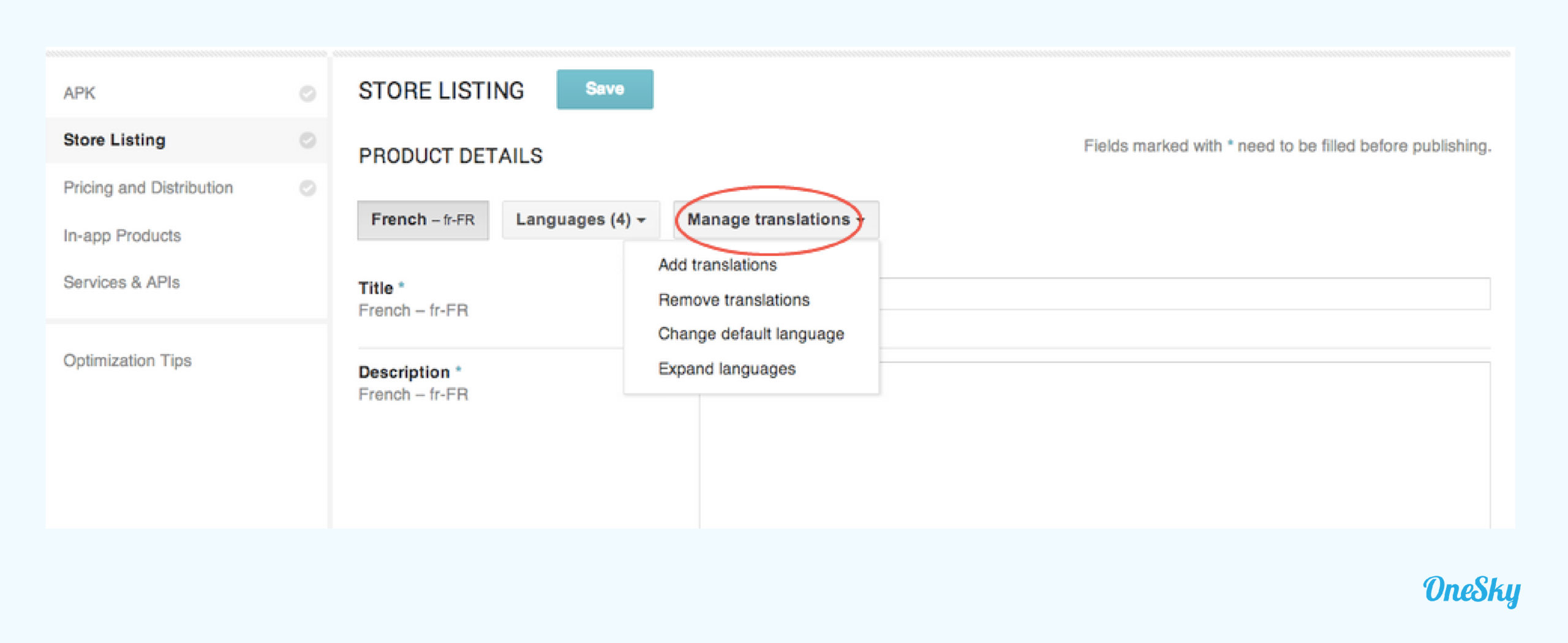Select the French fr-FR language button
This screenshot has height=643, width=1568.
click(x=423, y=220)
